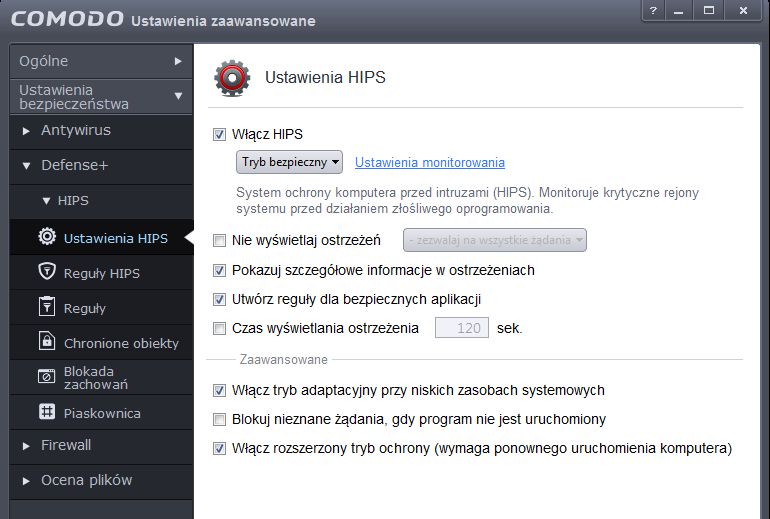This screenshot has height=519, width=770.
Task: Click the Reguły HIPS shield icon
Action: [47, 271]
